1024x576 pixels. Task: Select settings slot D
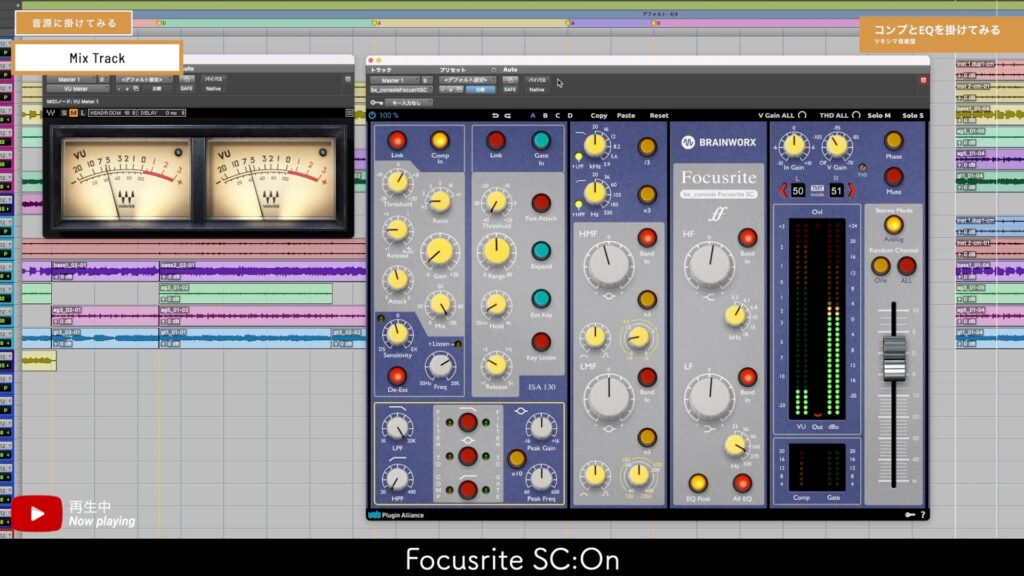(x=570, y=116)
